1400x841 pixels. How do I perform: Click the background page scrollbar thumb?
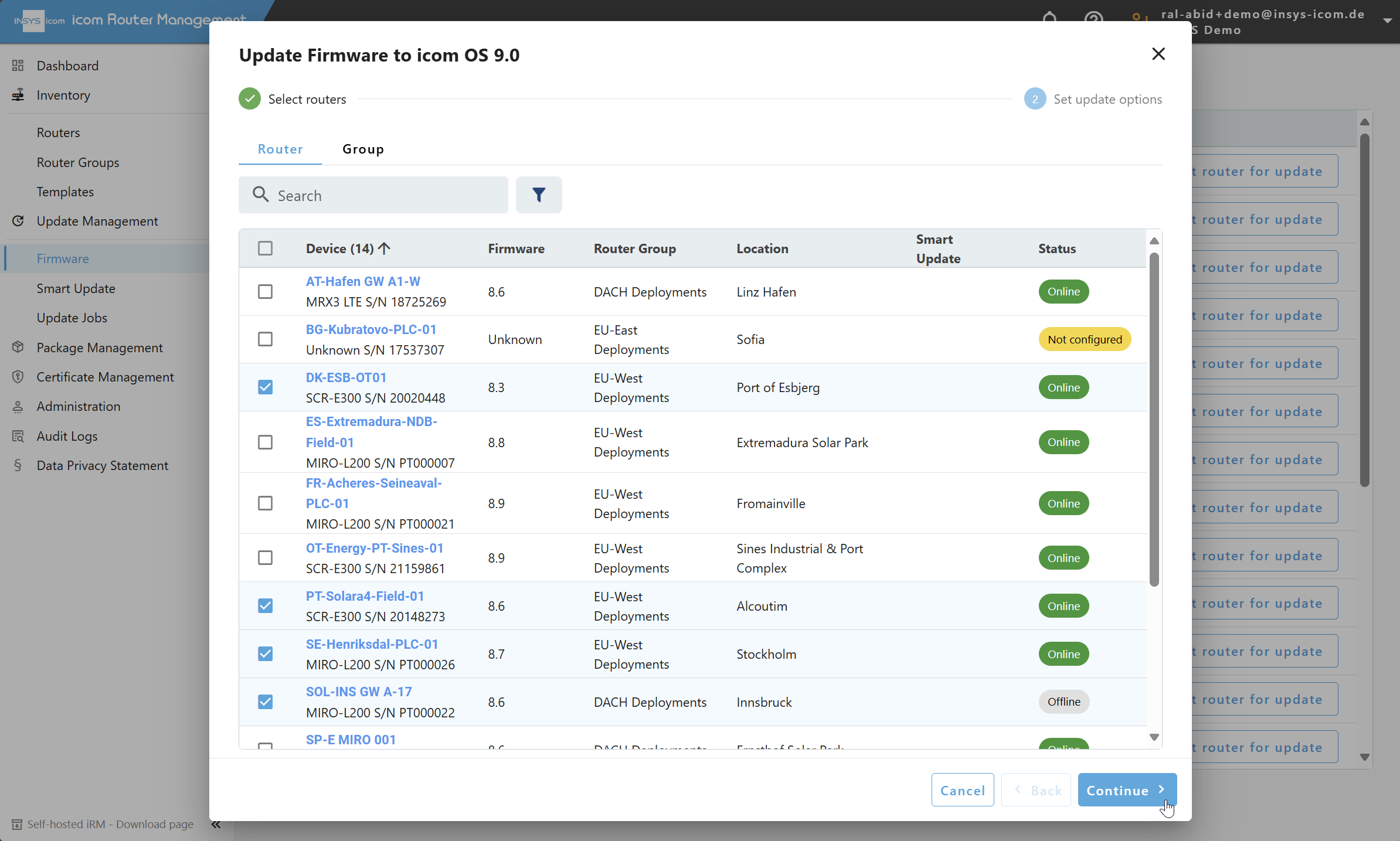1365,310
